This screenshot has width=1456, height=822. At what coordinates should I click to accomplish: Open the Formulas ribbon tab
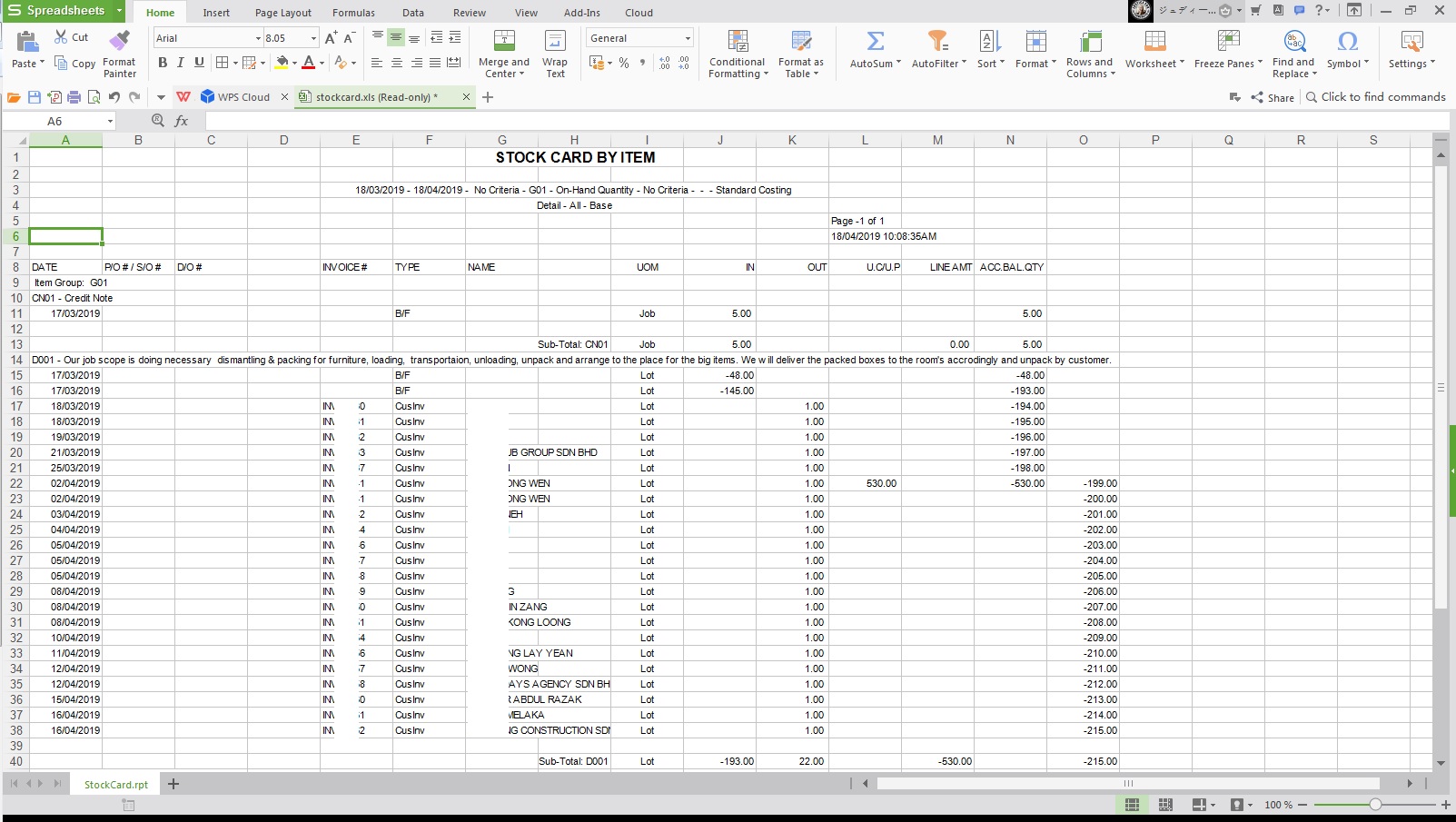pos(353,13)
